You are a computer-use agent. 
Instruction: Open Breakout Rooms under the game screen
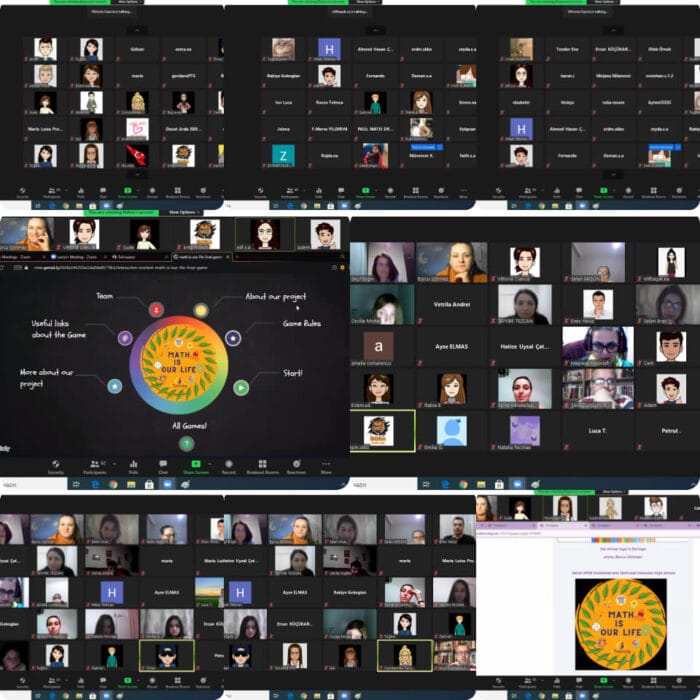[262, 466]
